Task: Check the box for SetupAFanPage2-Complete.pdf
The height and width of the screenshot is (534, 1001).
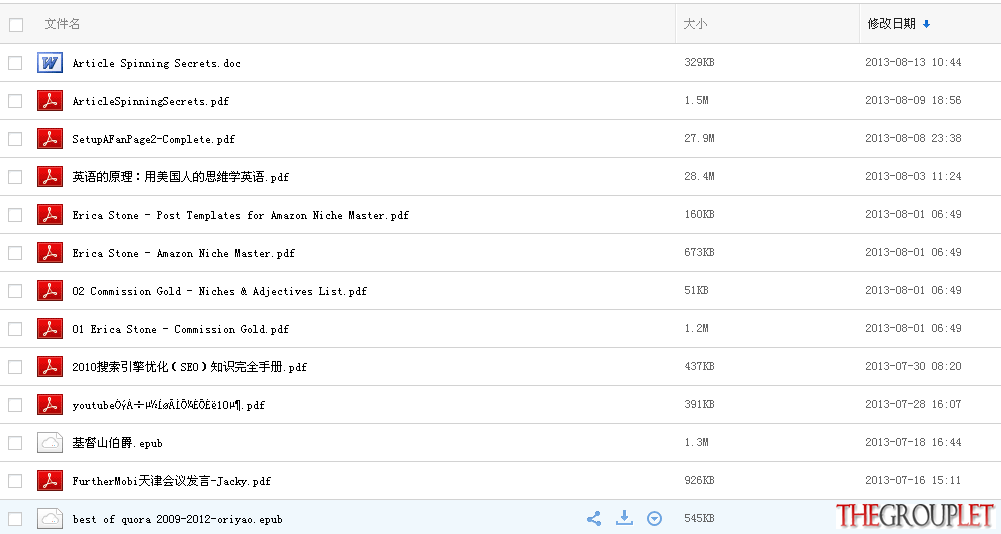Action: tap(15, 139)
